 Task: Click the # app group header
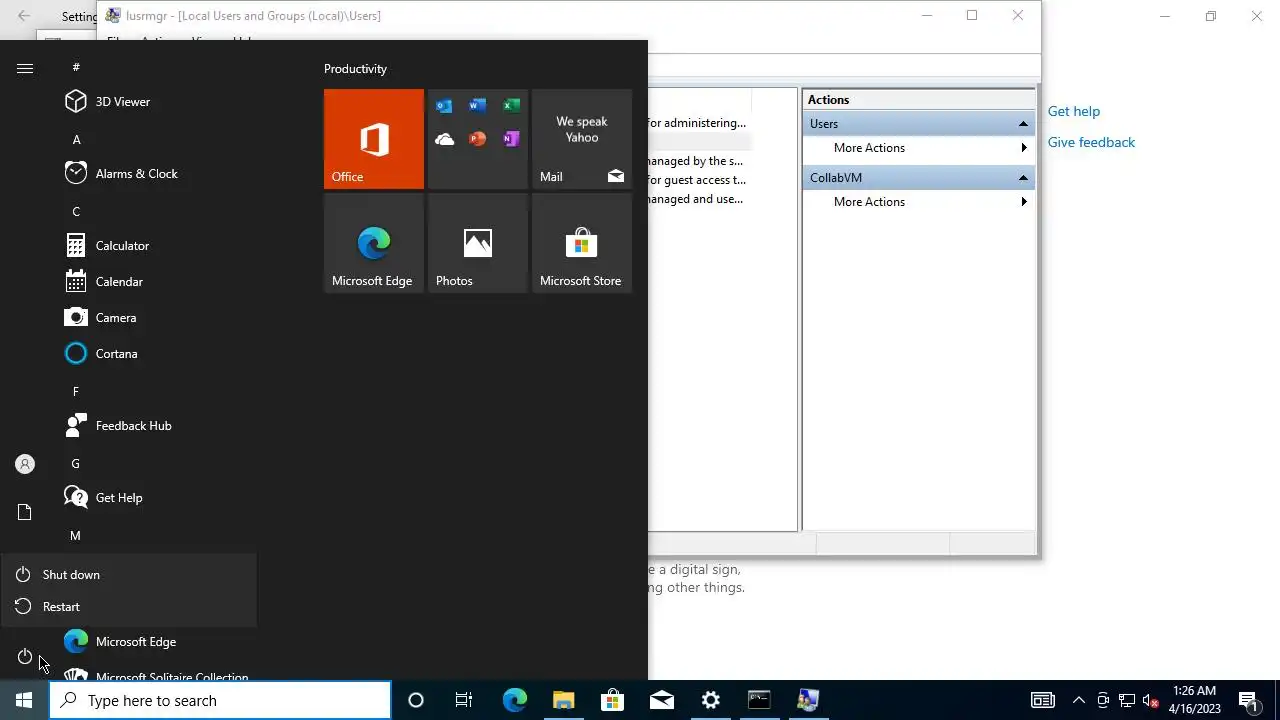(76, 67)
